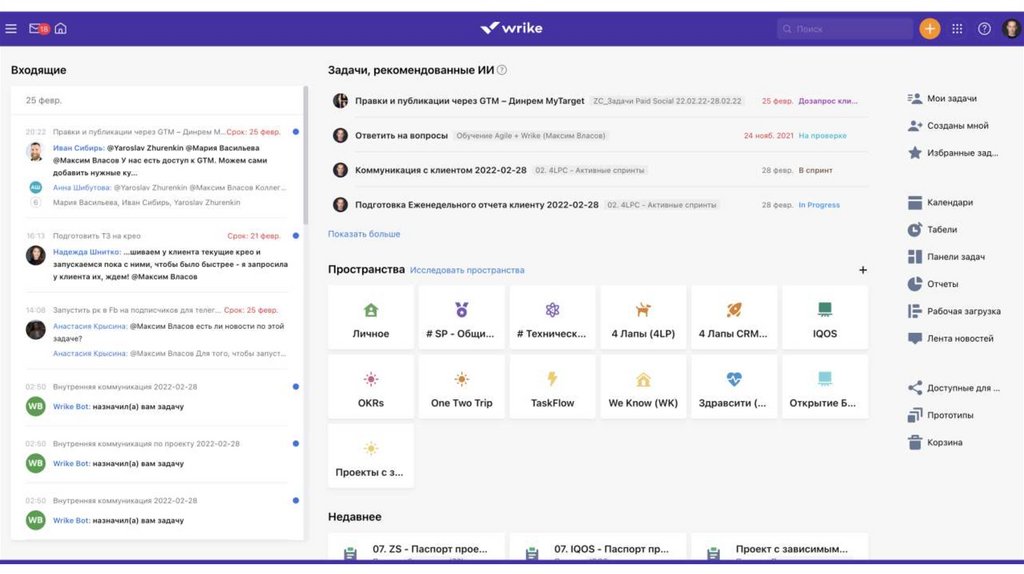This screenshot has width=1024, height=574.
Task: Go to the Home icon
Action: (x=61, y=29)
